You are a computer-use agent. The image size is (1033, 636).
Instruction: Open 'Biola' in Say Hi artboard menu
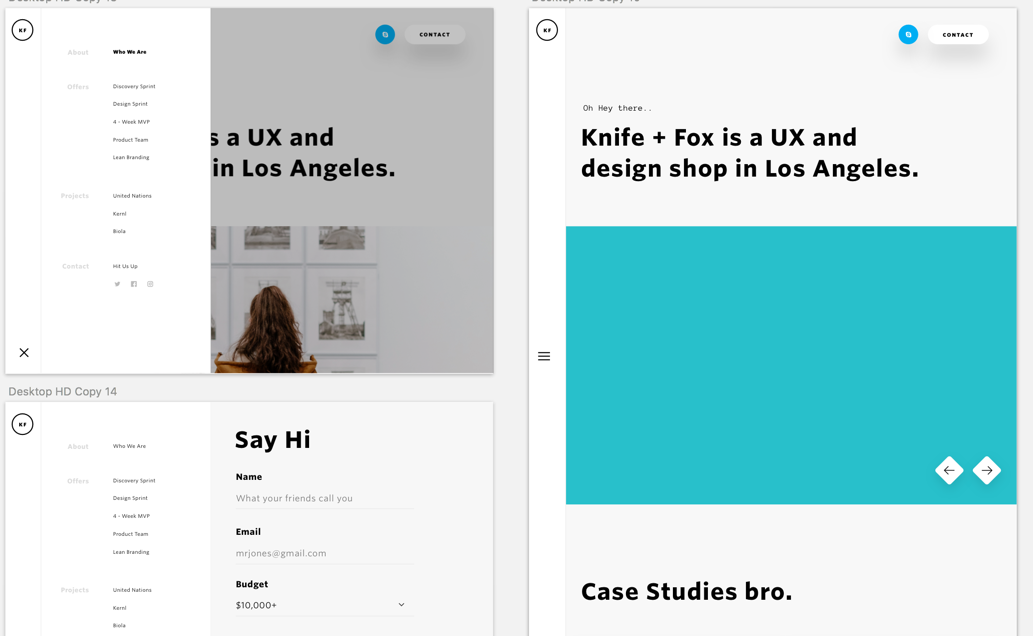click(x=119, y=625)
